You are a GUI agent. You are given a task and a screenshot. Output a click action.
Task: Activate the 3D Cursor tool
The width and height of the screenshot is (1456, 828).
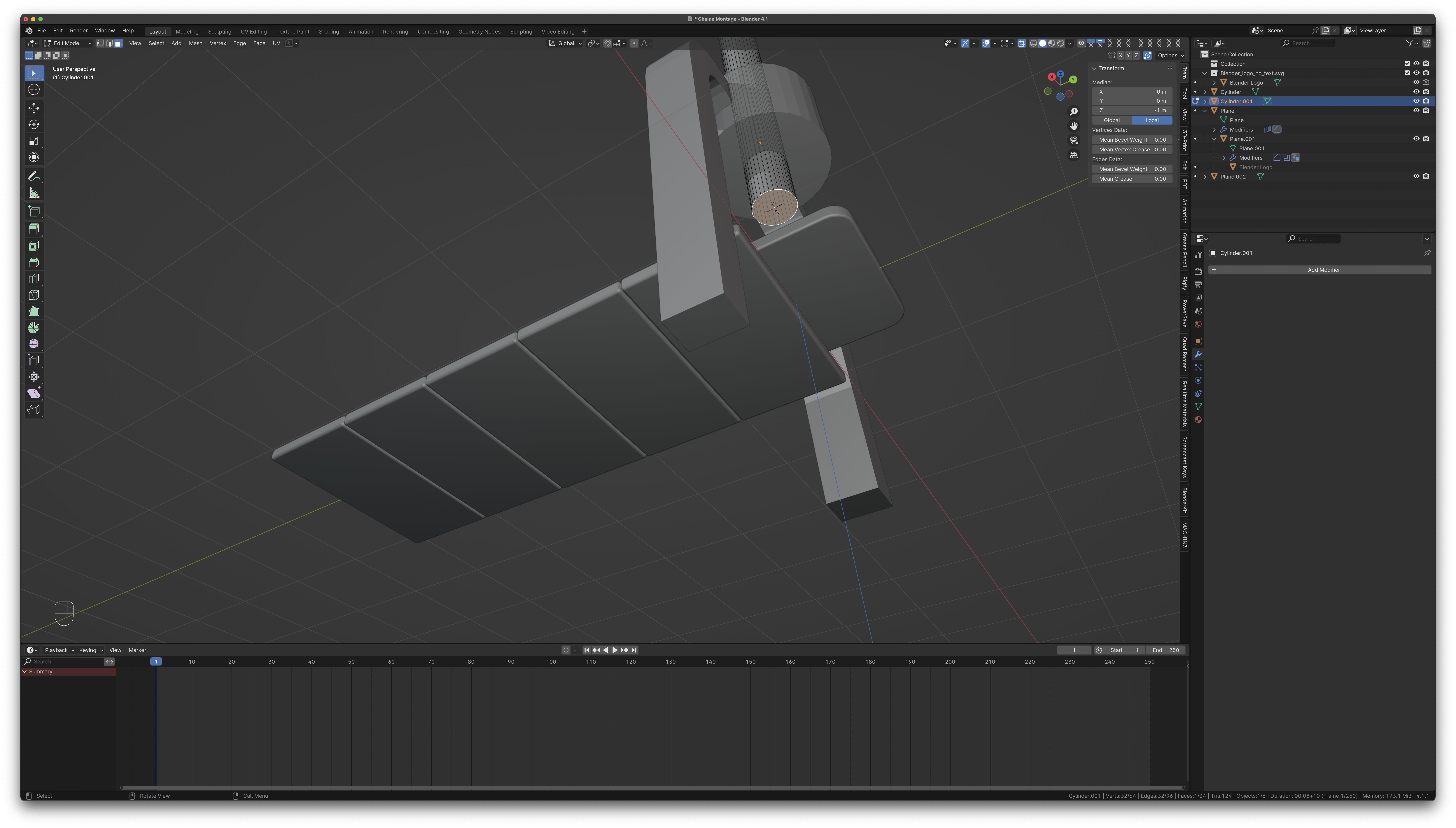pos(34,89)
